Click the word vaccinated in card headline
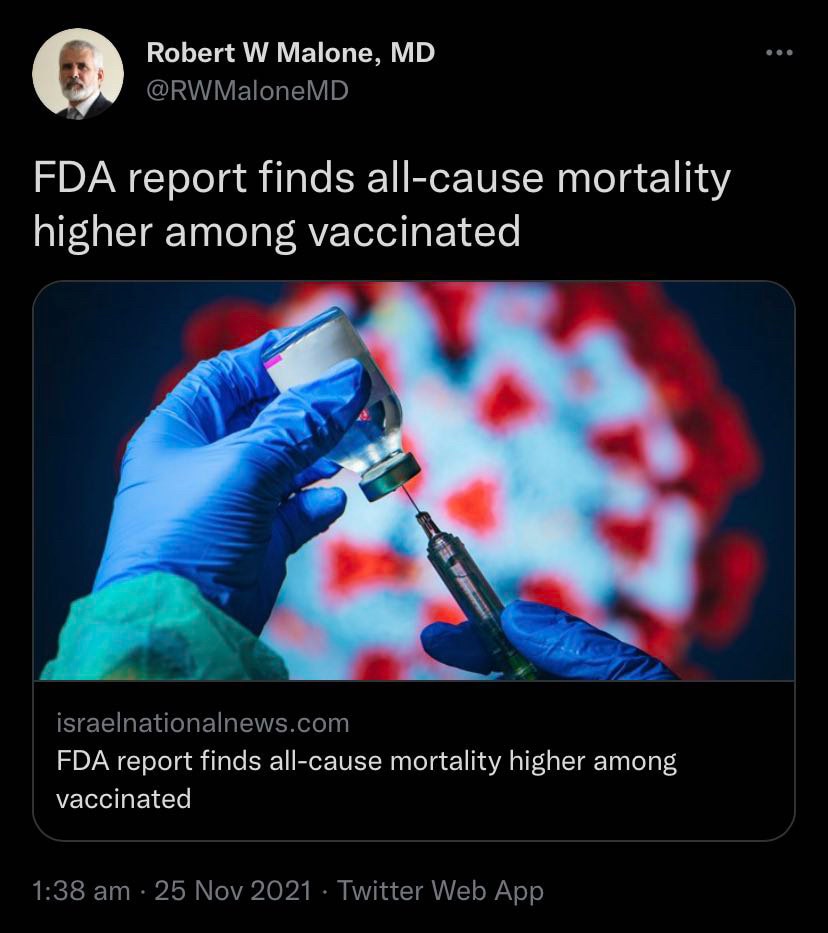 click(x=124, y=799)
